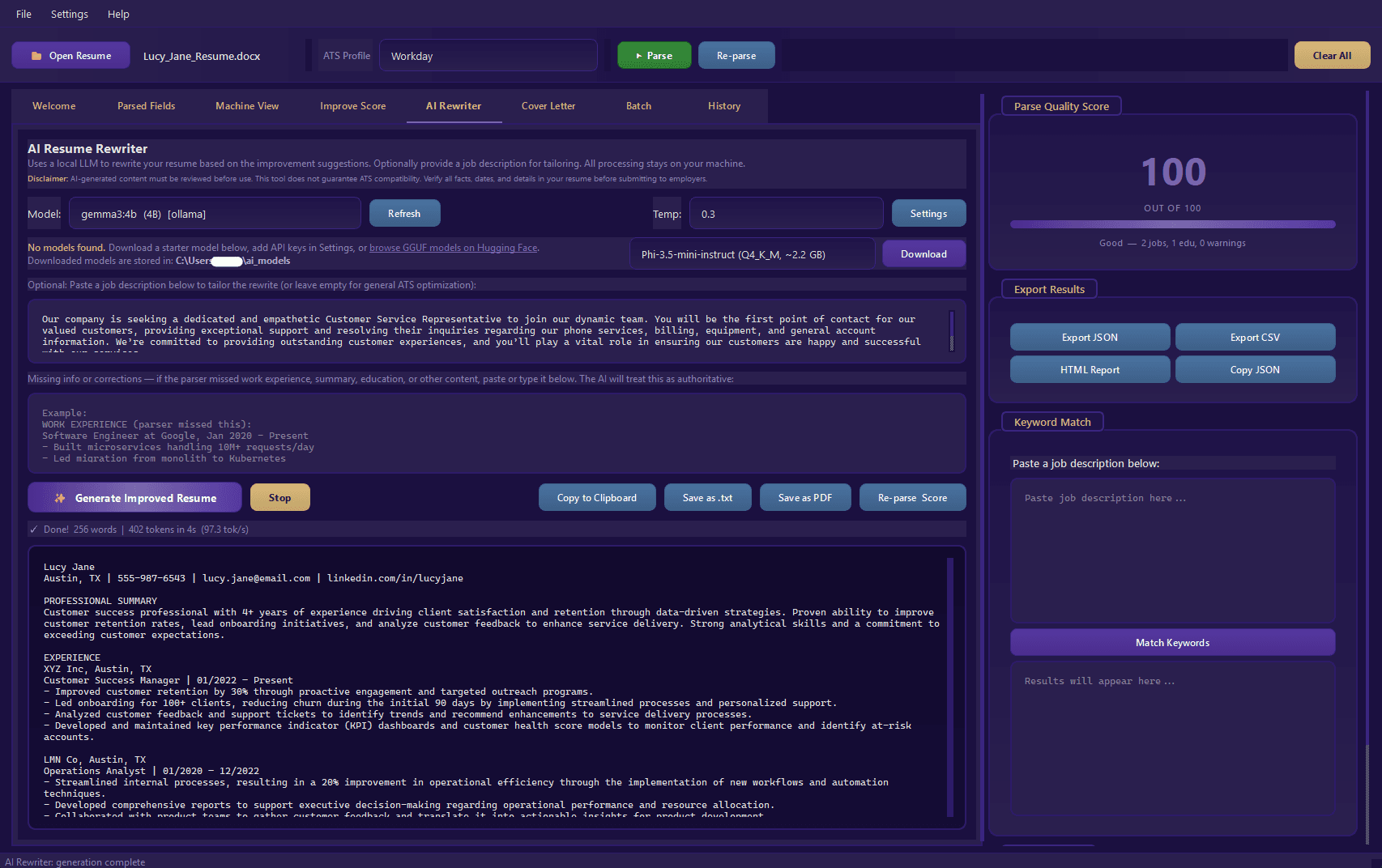Open the History tab
The width and height of the screenshot is (1382, 868).
pos(724,106)
